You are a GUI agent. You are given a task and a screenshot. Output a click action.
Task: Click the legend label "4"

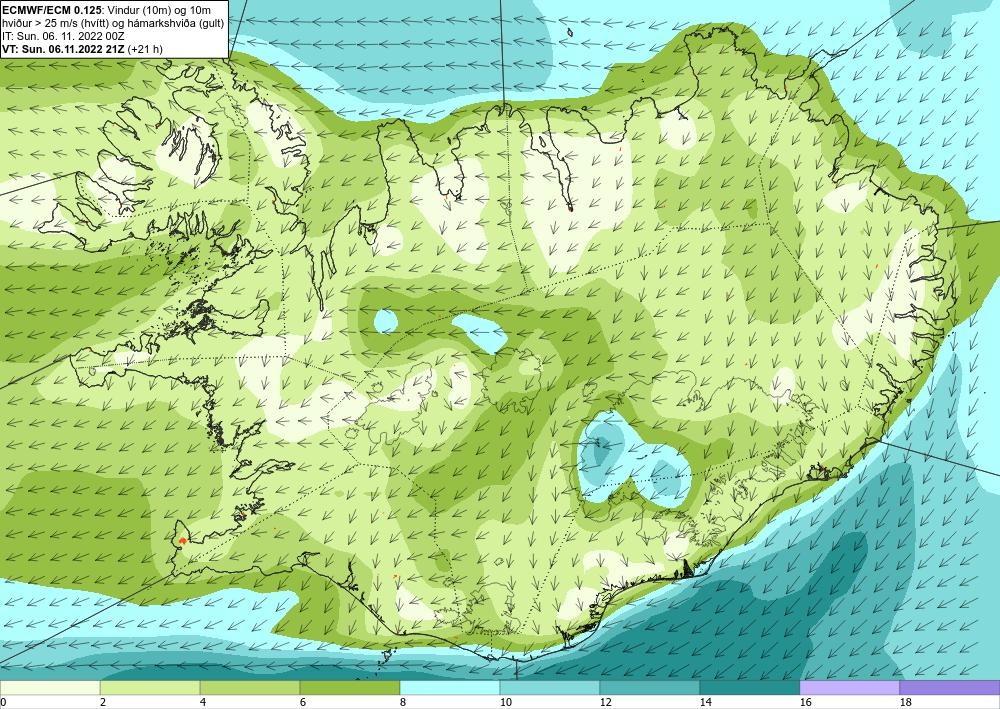click(203, 703)
